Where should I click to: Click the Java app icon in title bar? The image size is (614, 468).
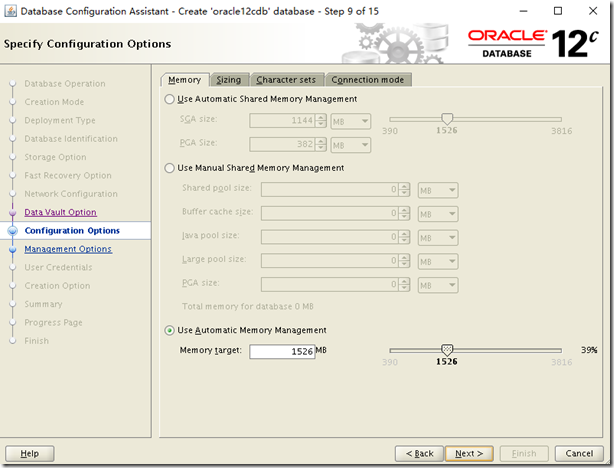pyautogui.click(x=11, y=11)
